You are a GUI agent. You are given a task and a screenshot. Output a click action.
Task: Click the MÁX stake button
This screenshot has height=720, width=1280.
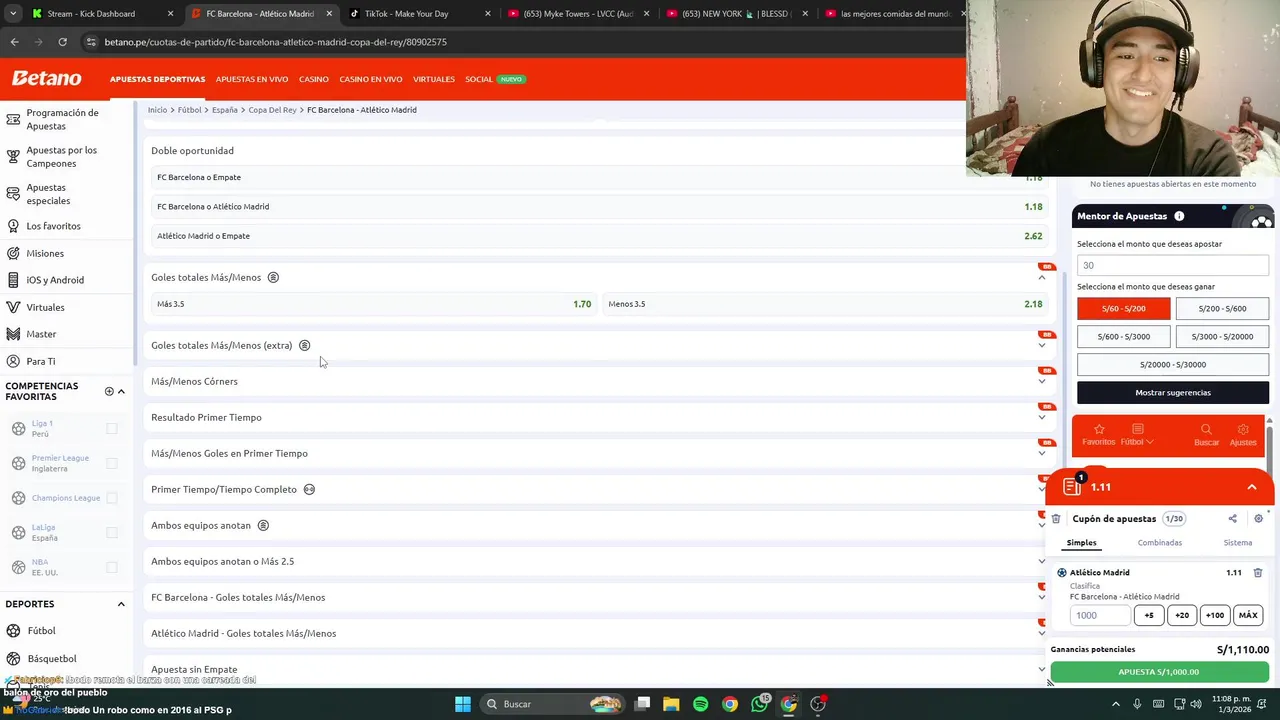point(1248,616)
